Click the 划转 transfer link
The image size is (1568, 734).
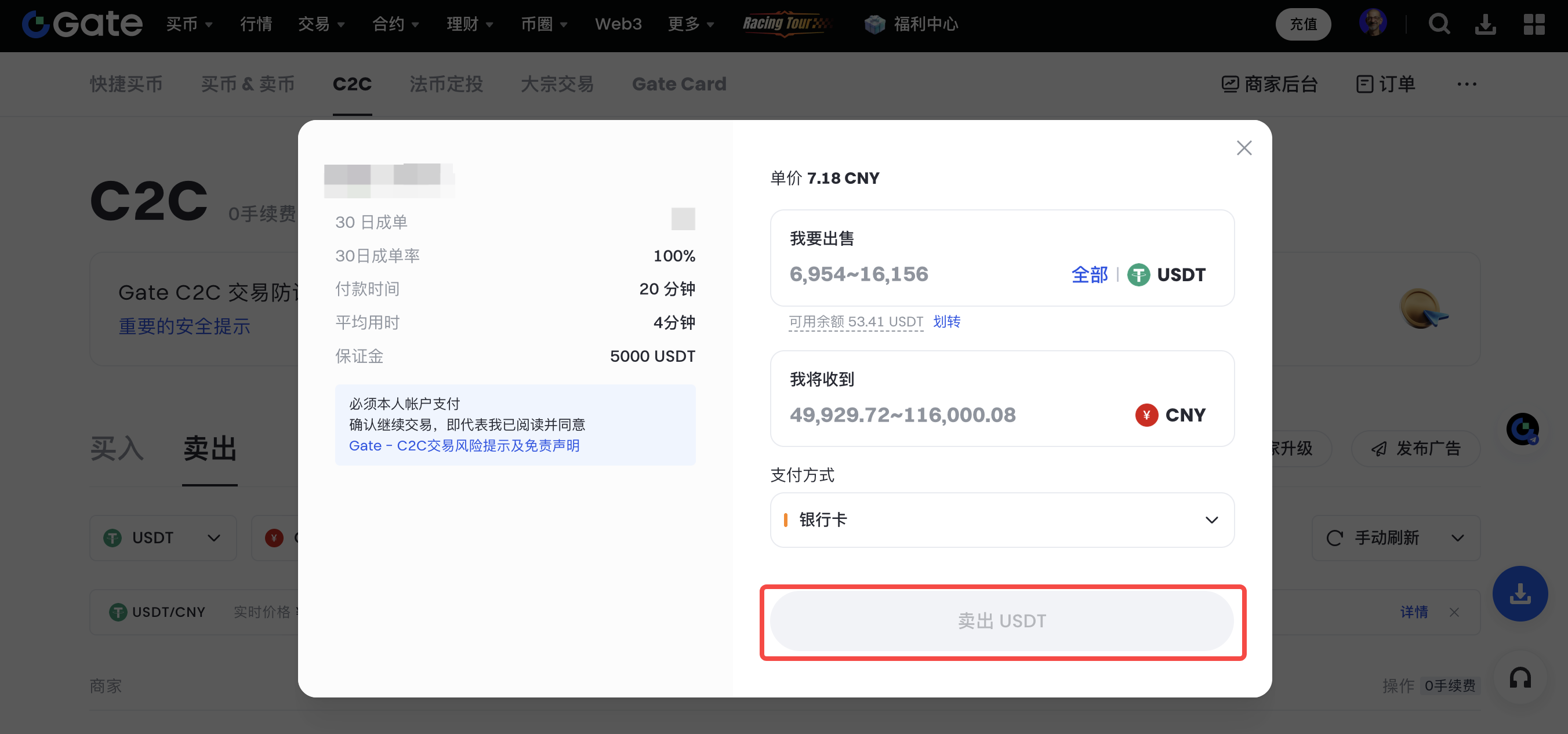pyautogui.click(x=946, y=321)
